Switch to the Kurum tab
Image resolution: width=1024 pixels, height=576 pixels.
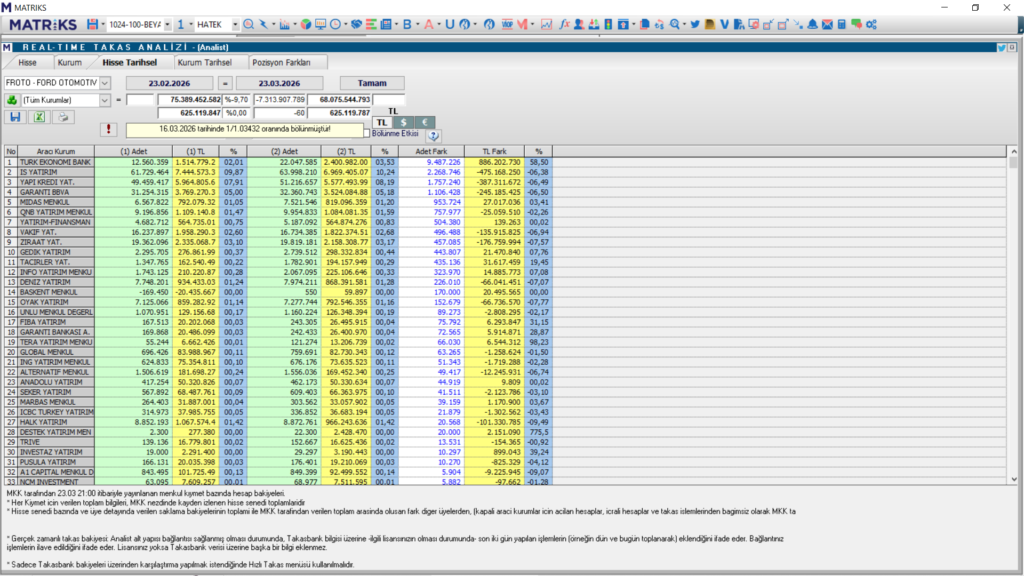click(69, 63)
